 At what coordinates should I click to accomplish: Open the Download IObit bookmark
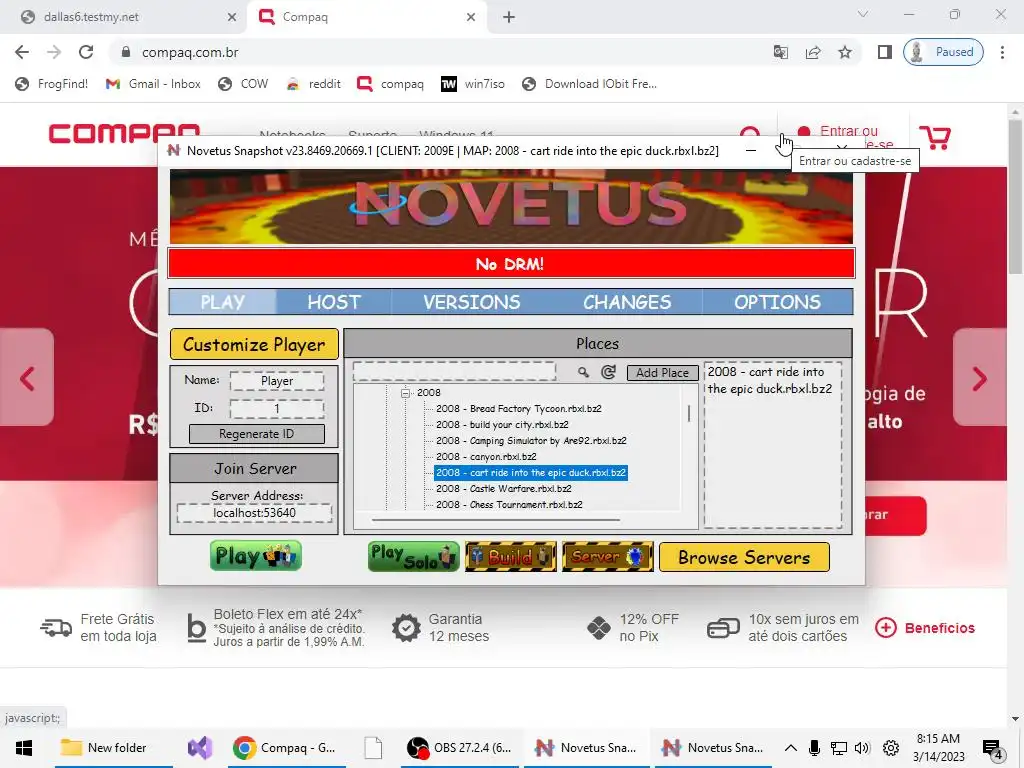[590, 84]
